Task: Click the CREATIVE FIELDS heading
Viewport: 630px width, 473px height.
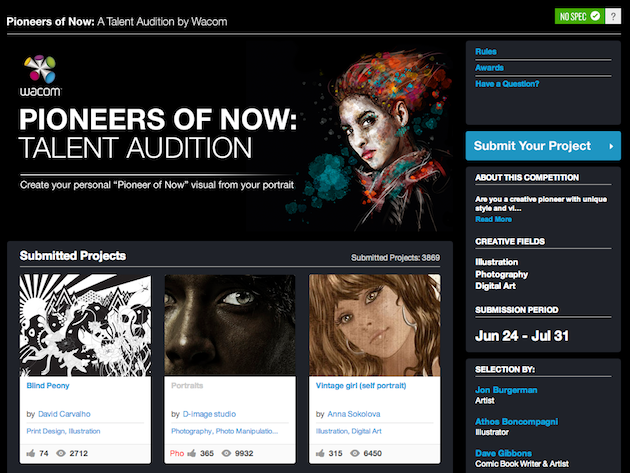Action: click(x=510, y=242)
